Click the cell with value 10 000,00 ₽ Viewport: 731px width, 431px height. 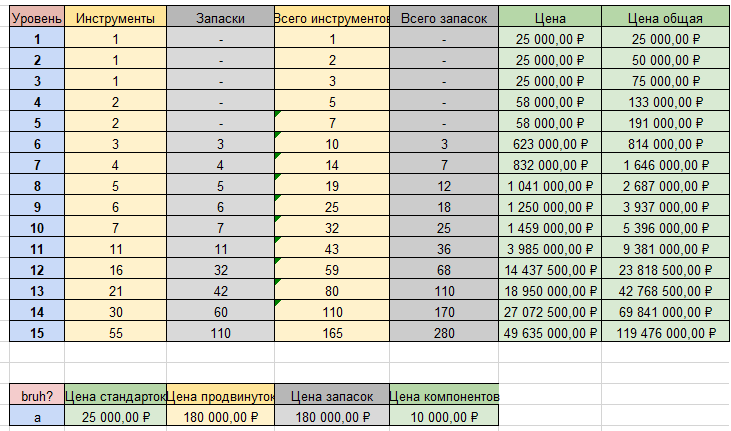444,416
